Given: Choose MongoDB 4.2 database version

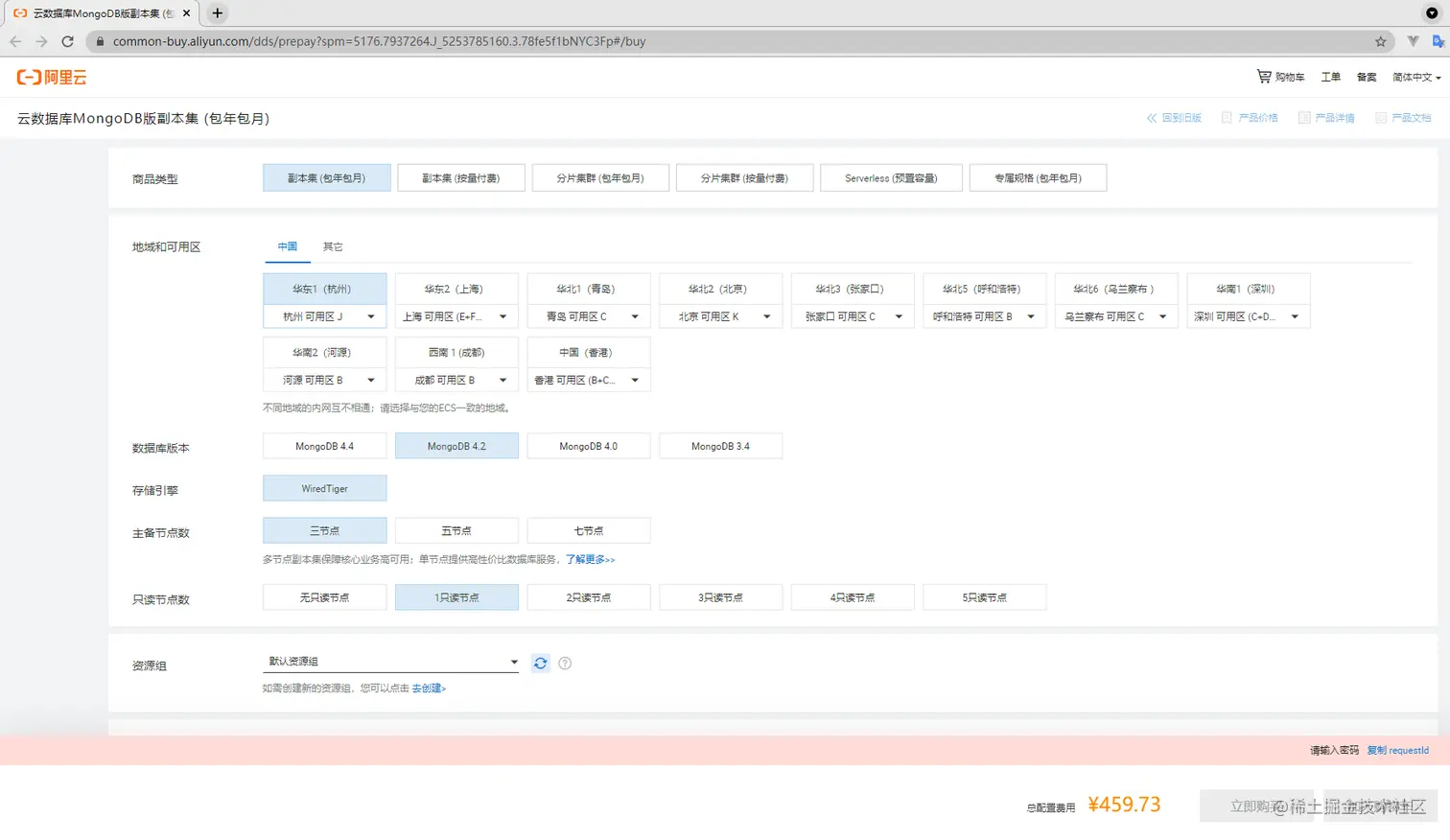Looking at the screenshot, I should [x=456, y=446].
